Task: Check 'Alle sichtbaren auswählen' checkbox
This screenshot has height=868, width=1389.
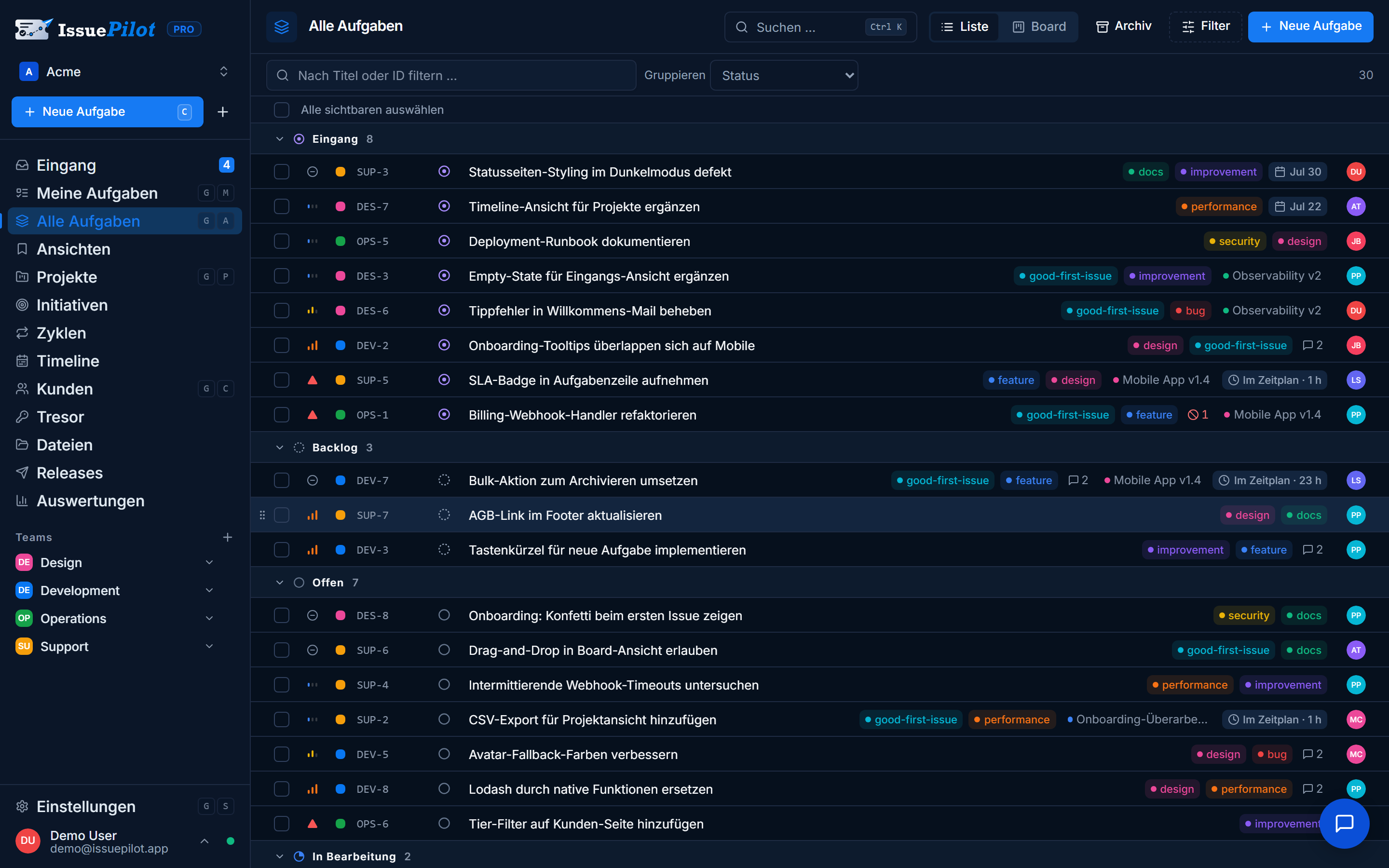Action: coord(281,109)
